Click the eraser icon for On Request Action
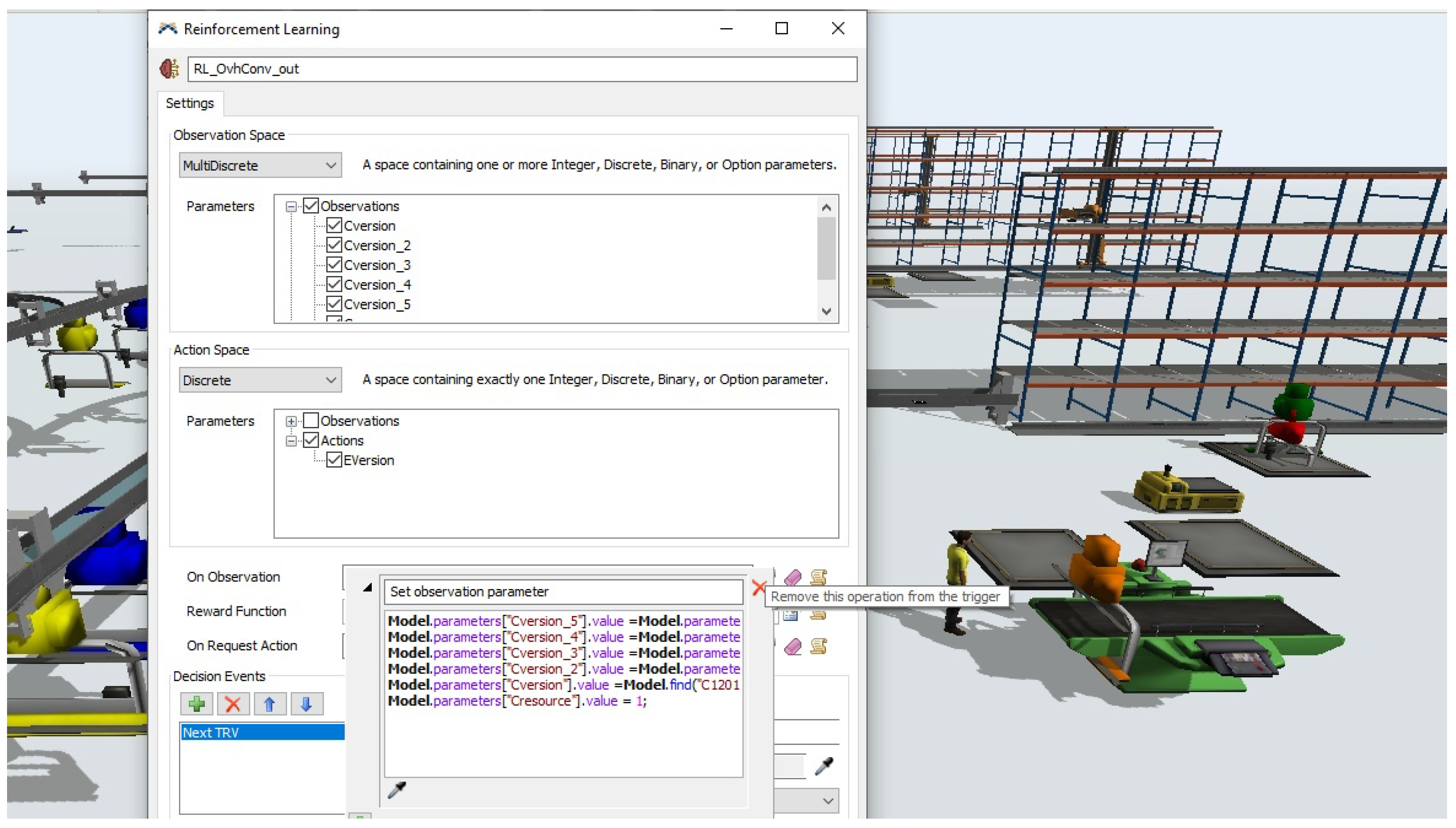This screenshot has width=1456, height=828. click(x=792, y=647)
